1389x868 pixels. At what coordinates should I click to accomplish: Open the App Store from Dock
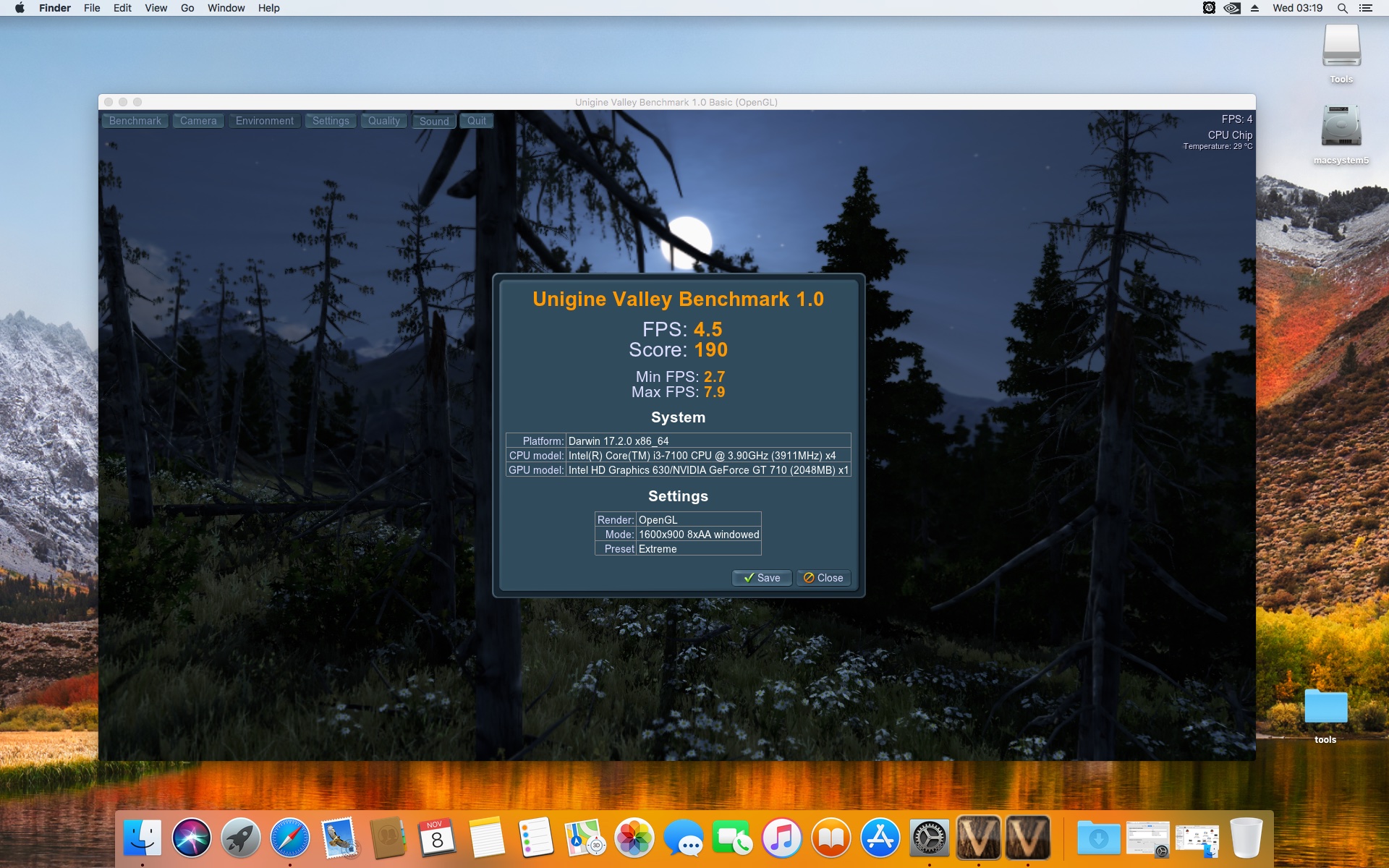(x=880, y=838)
